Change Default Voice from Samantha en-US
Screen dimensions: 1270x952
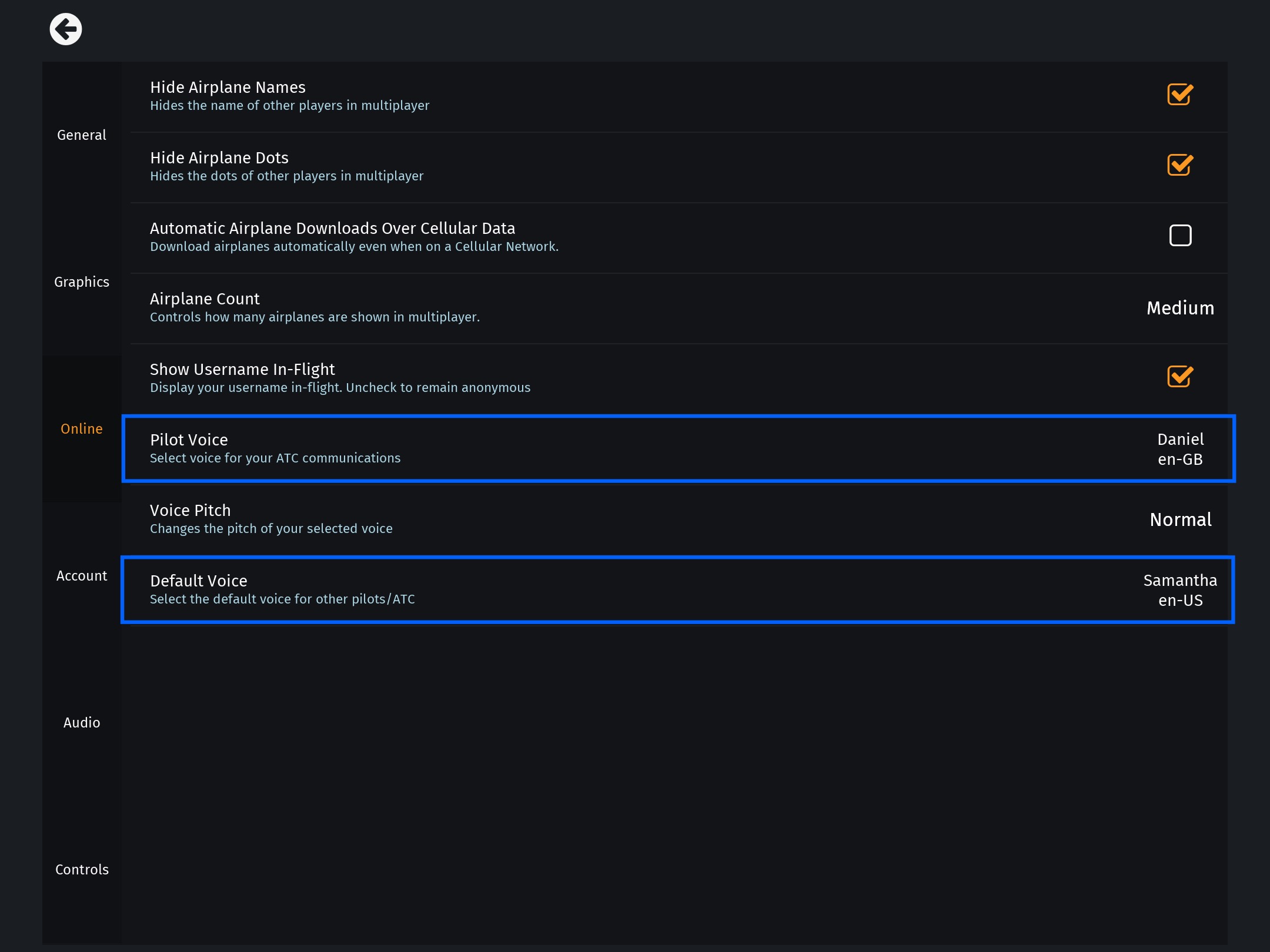tap(1180, 590)
